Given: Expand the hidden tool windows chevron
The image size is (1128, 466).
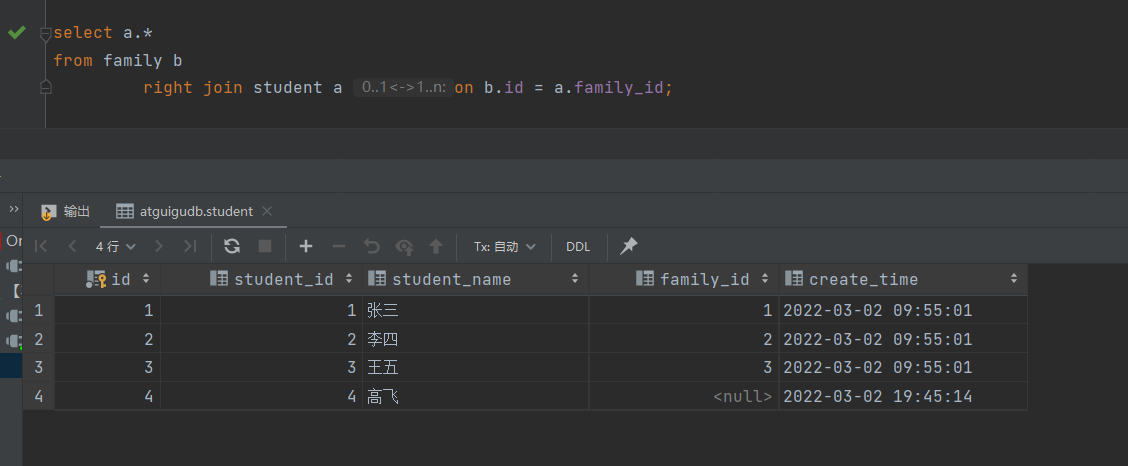Looking at the screenshot, I should 14,210.
